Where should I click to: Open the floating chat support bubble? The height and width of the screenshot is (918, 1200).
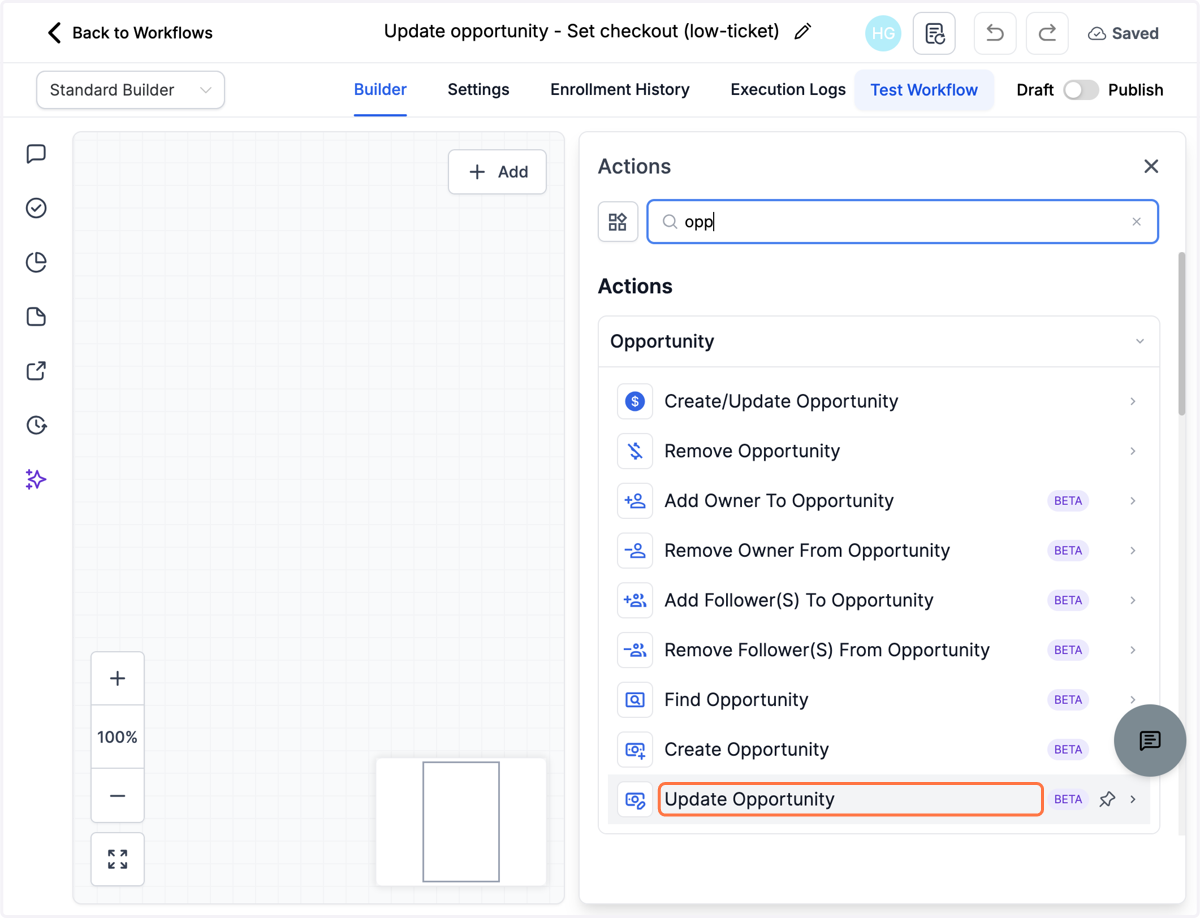(x=1150, y=740)
